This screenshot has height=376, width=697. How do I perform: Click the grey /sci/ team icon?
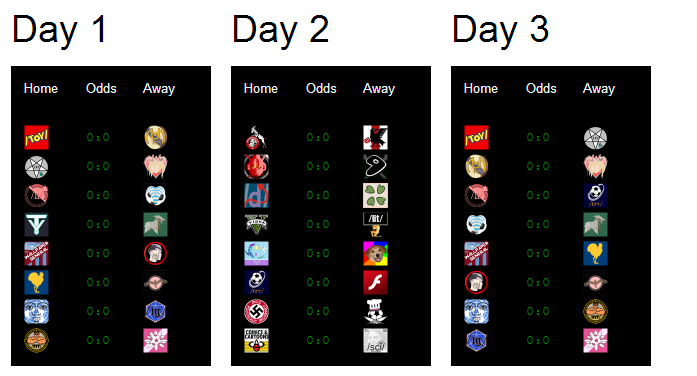tap(375, 340)
